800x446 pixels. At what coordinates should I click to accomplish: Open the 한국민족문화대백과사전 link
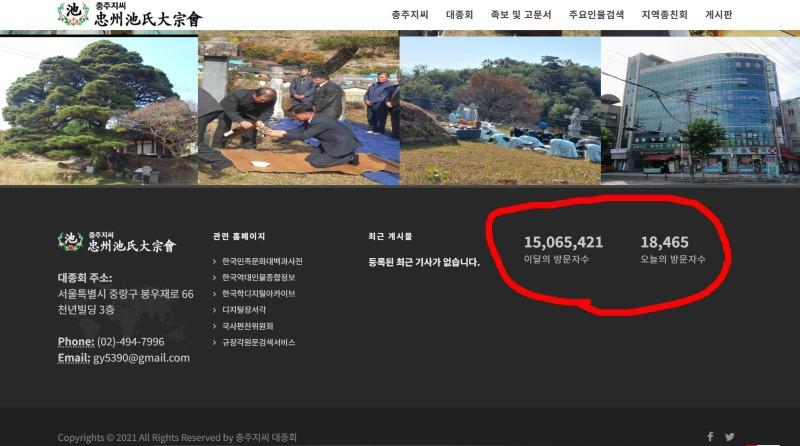coord(262,261)
